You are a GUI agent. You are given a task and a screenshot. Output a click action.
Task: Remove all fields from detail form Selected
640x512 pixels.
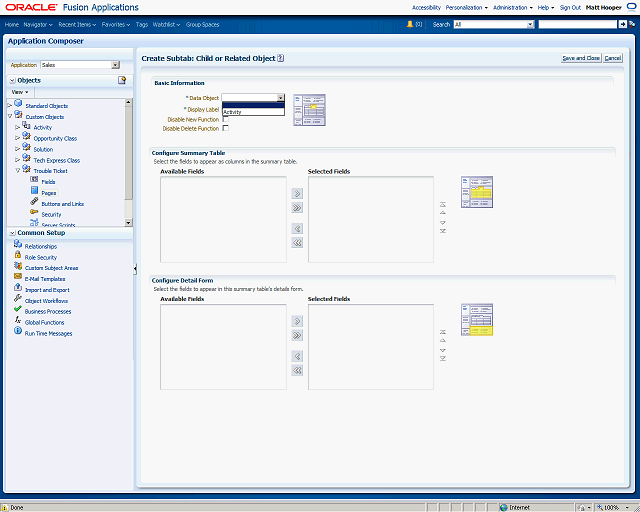click(297, 371)
